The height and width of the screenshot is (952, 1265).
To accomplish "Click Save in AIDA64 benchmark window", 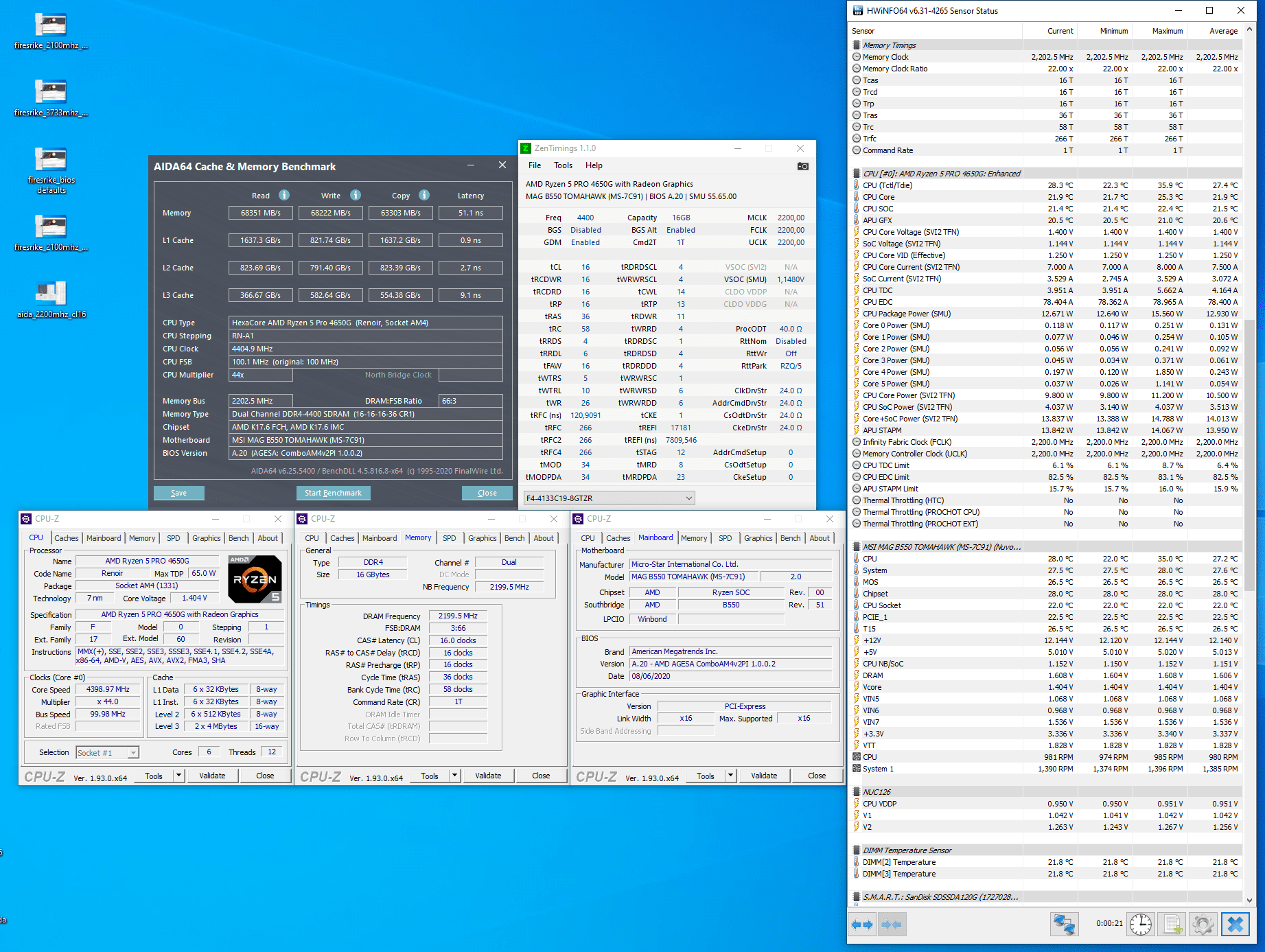I will 178,493.
